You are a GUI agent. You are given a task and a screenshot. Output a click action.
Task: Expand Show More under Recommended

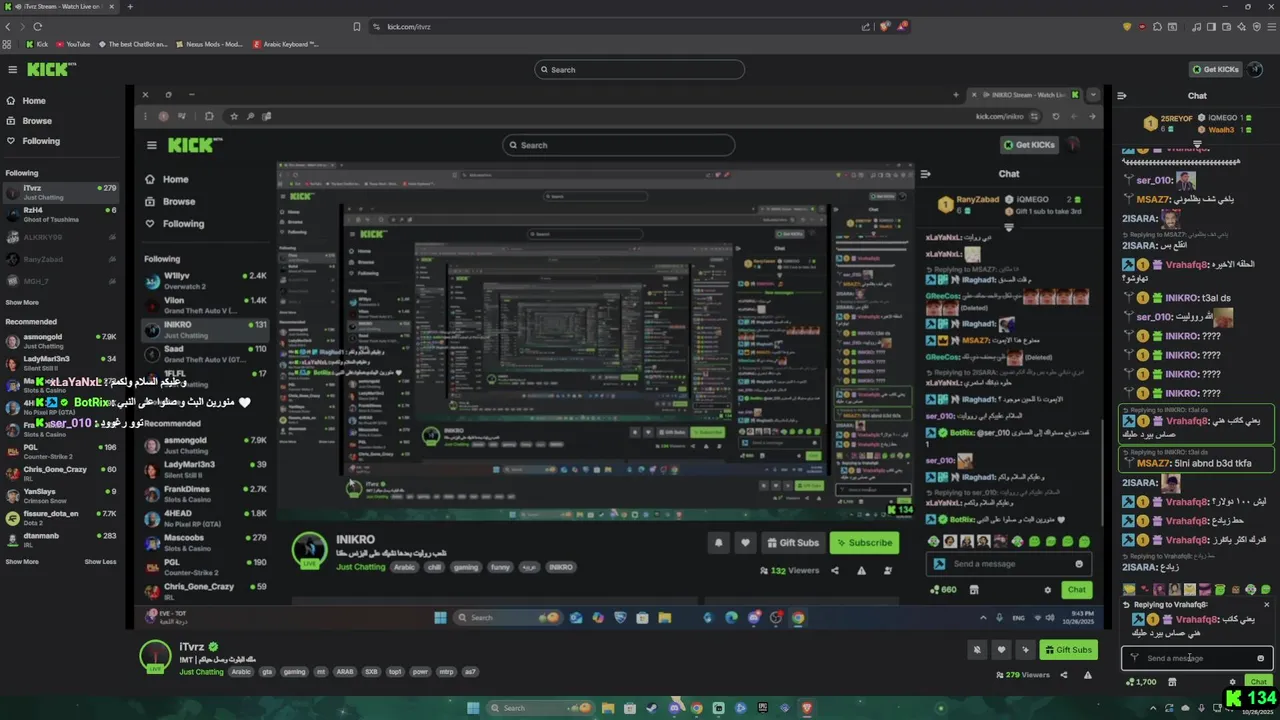22,562
